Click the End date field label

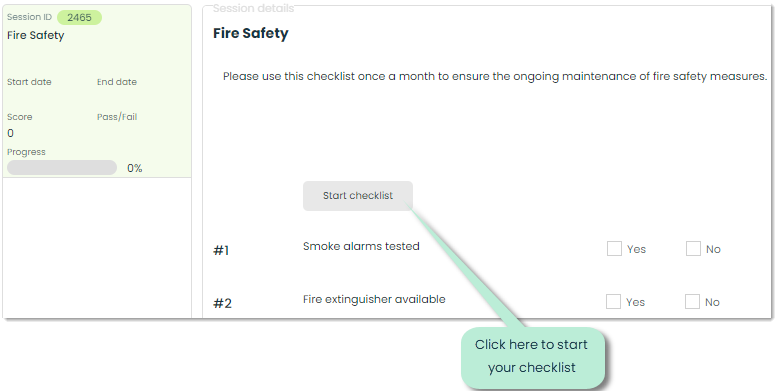(x=117, y=82)
